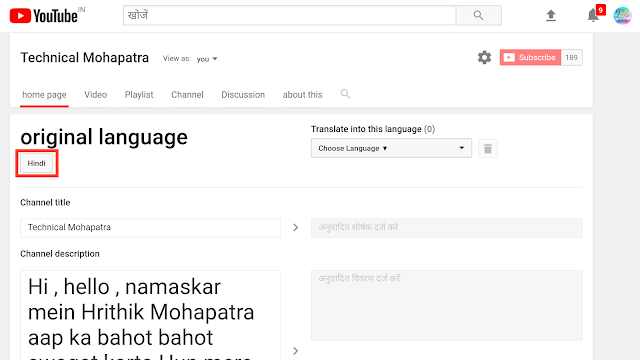Go to the Discussion tab
Screen dimensions: 640x360
pyautogui.click(x=243, y=95)
